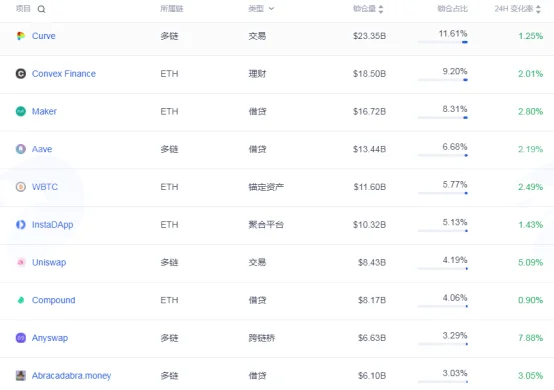Screen dimensions: 554x390
Task: Click the 所属链 column header
Action: (x=172, y=8)
